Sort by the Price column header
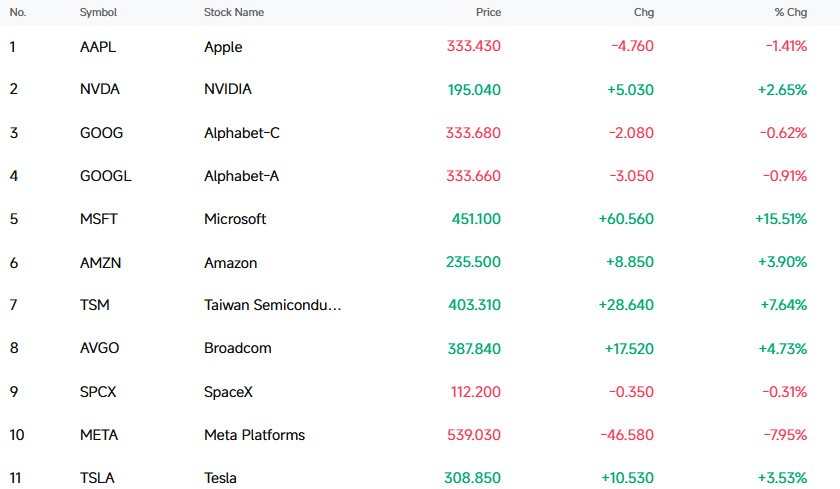The width and height of the screenshot is (840, 489). [488, 12]
